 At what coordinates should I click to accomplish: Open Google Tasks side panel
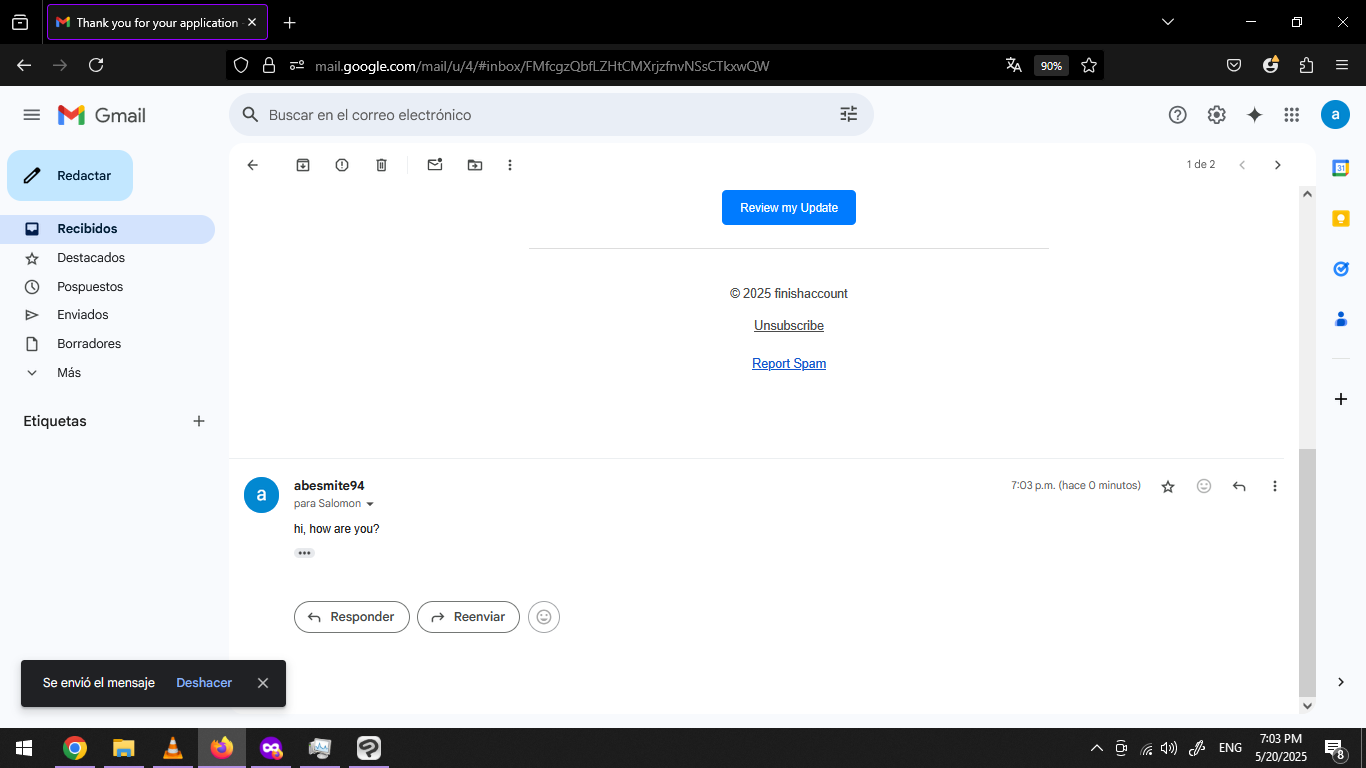(1341, 268)
